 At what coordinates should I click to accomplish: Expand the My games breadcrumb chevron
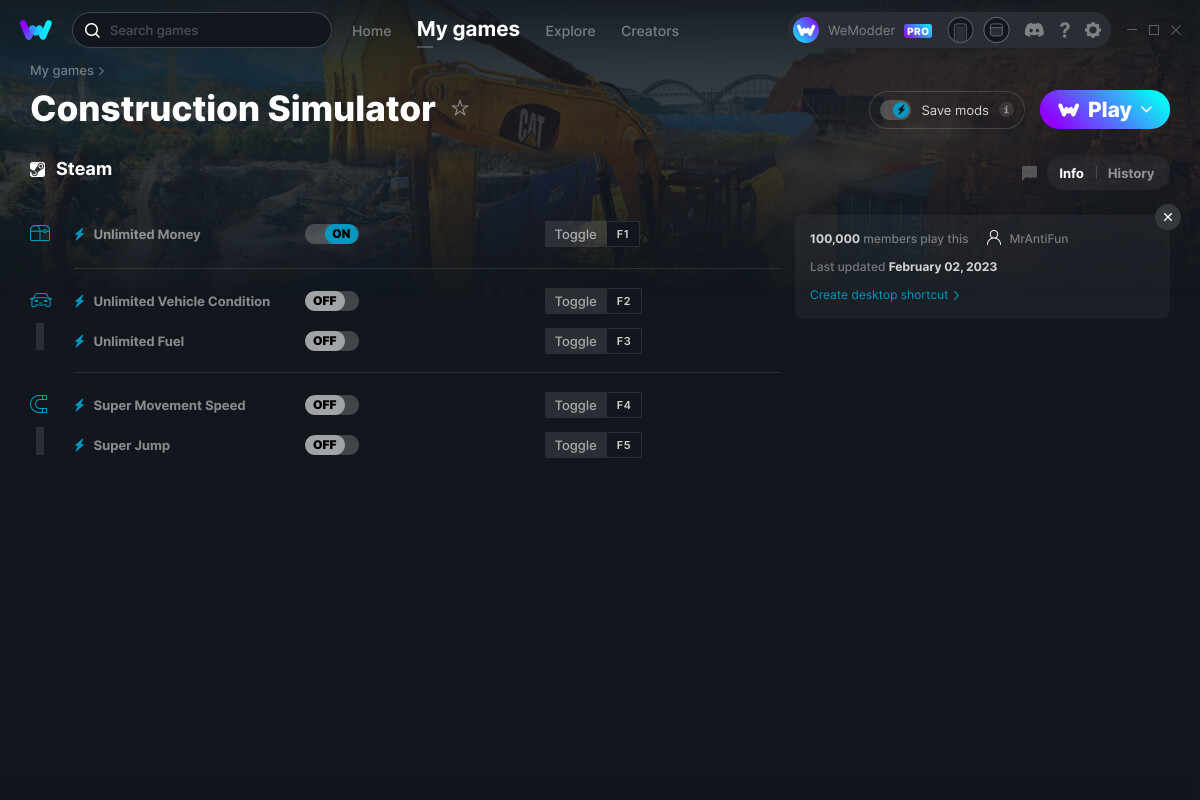[103, 71]
